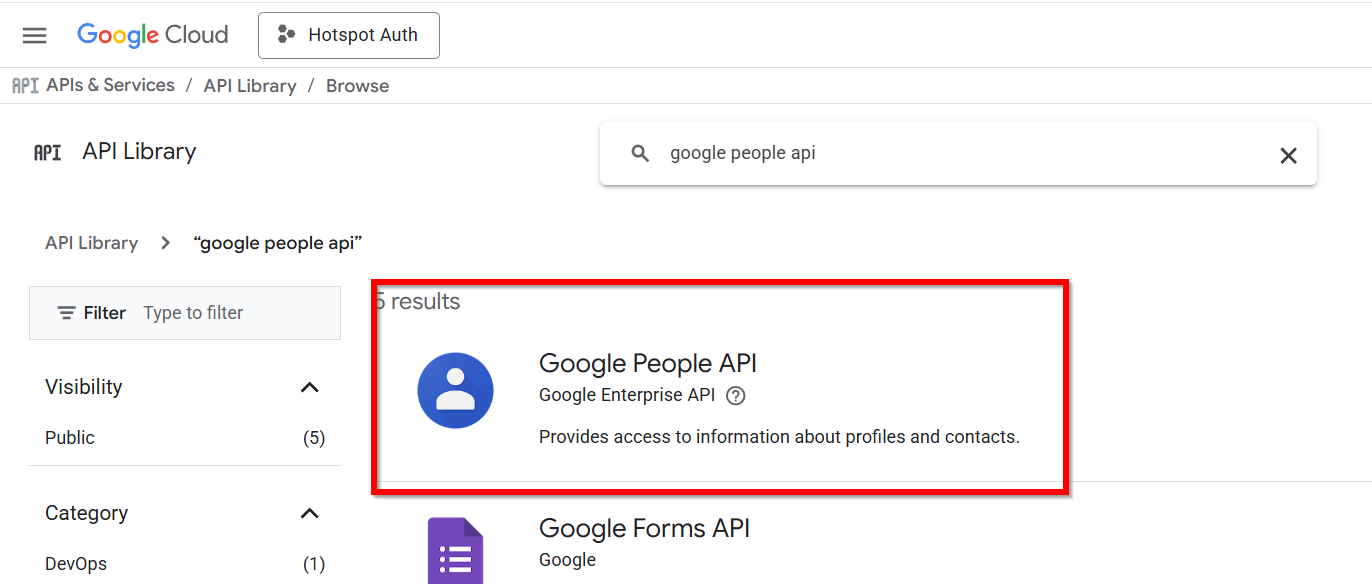Click the Google People API contact icon
This screenshot has width=1372, height=584.
click(x=455, y=391)
